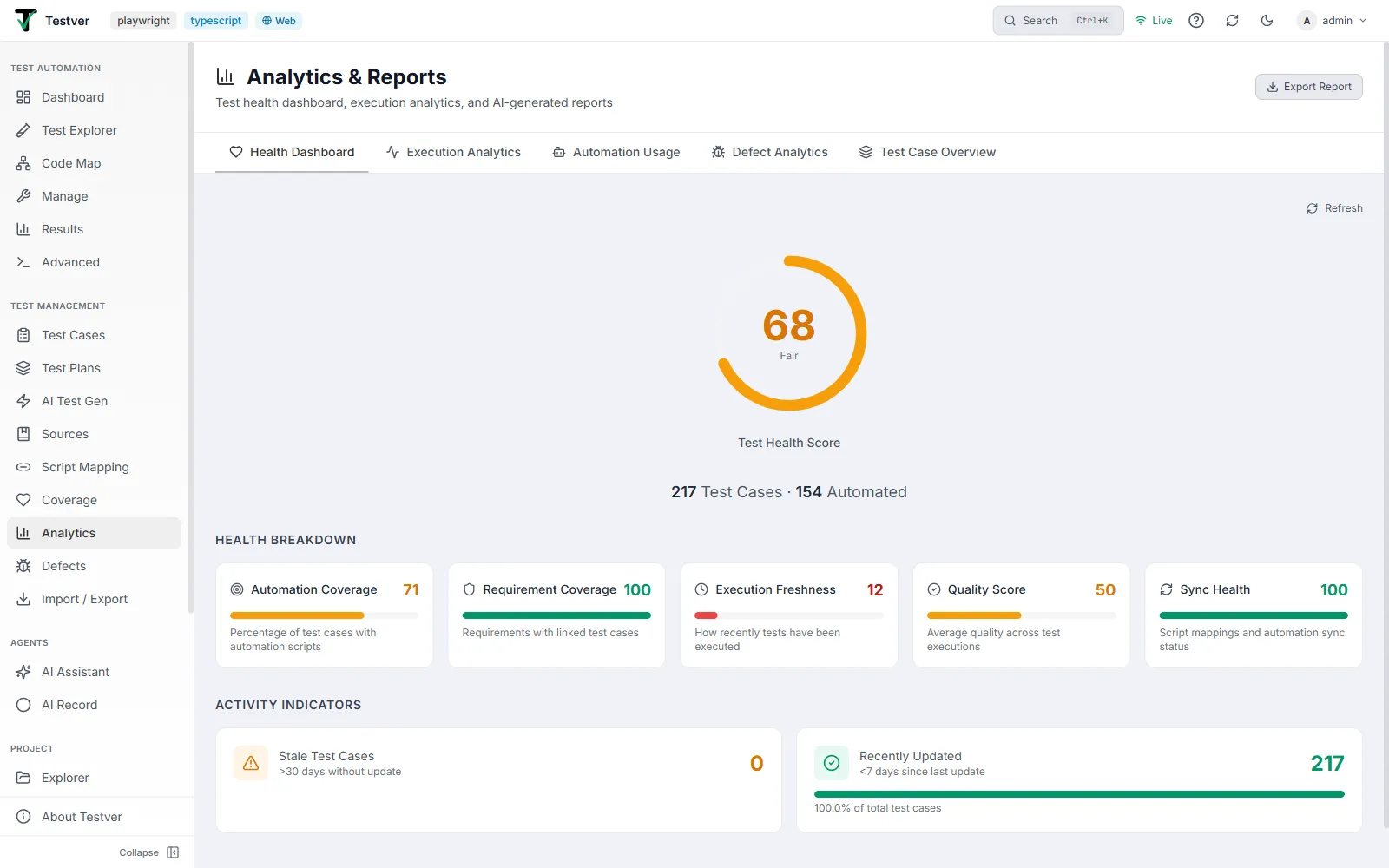Screen dimensions: 1389x868
Task: Click the Sync Health value 100
Action: click(x=1334, y=590)
